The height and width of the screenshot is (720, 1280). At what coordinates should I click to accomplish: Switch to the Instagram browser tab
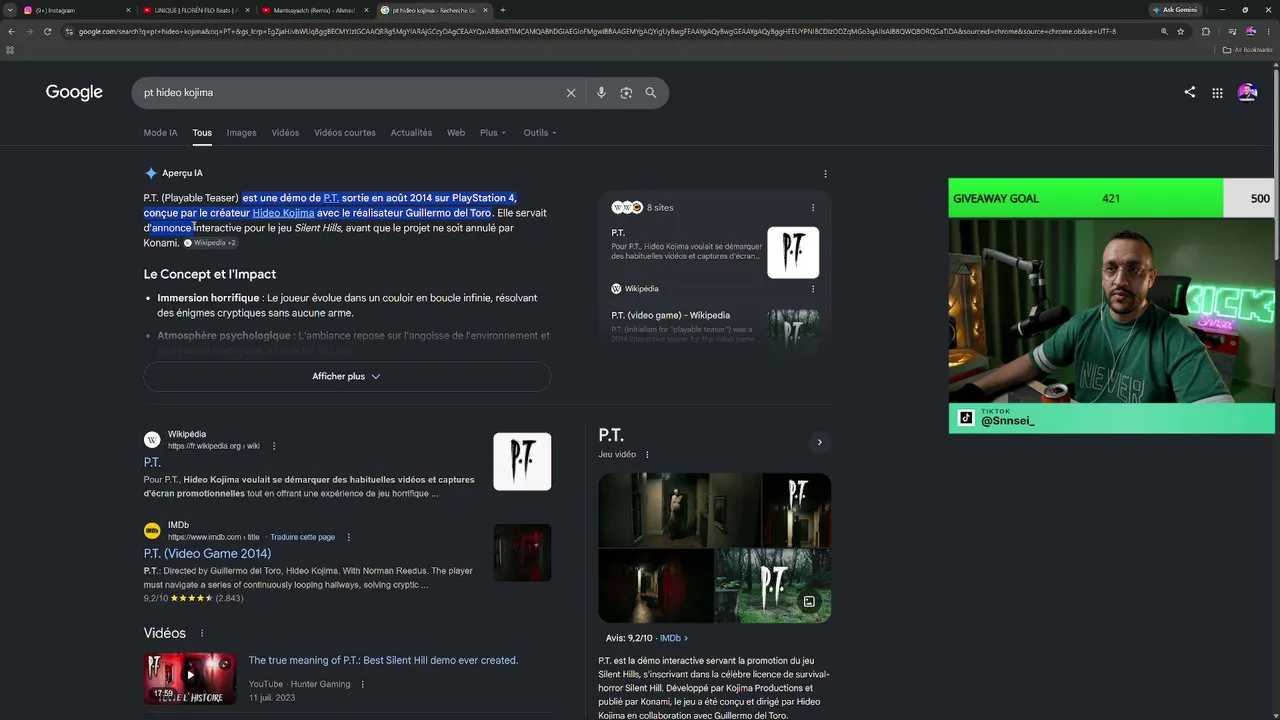coord(75,10)
